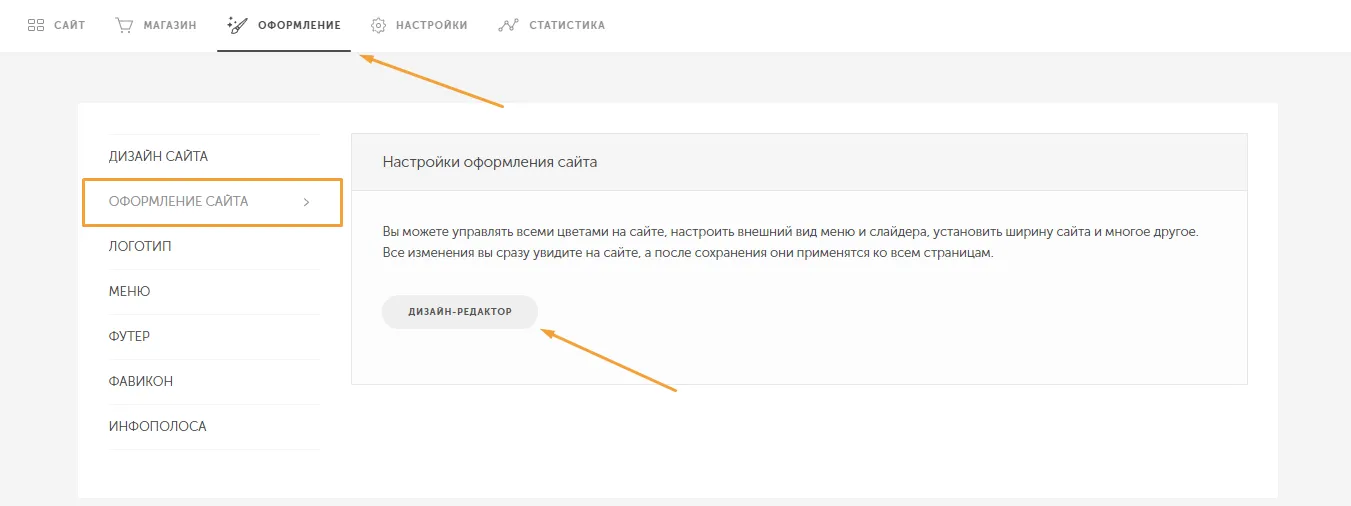
Task: Open the СТАТИСТИКА tab
Action: click(x=551, y=25)
